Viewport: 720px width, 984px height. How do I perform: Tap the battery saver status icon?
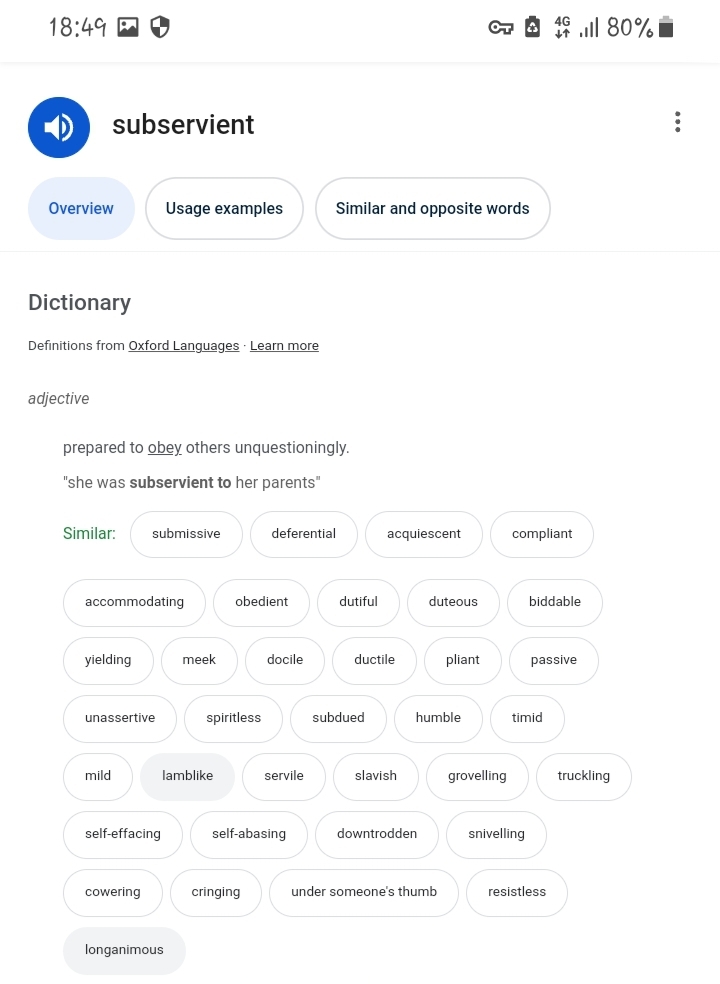pos(532,27)
